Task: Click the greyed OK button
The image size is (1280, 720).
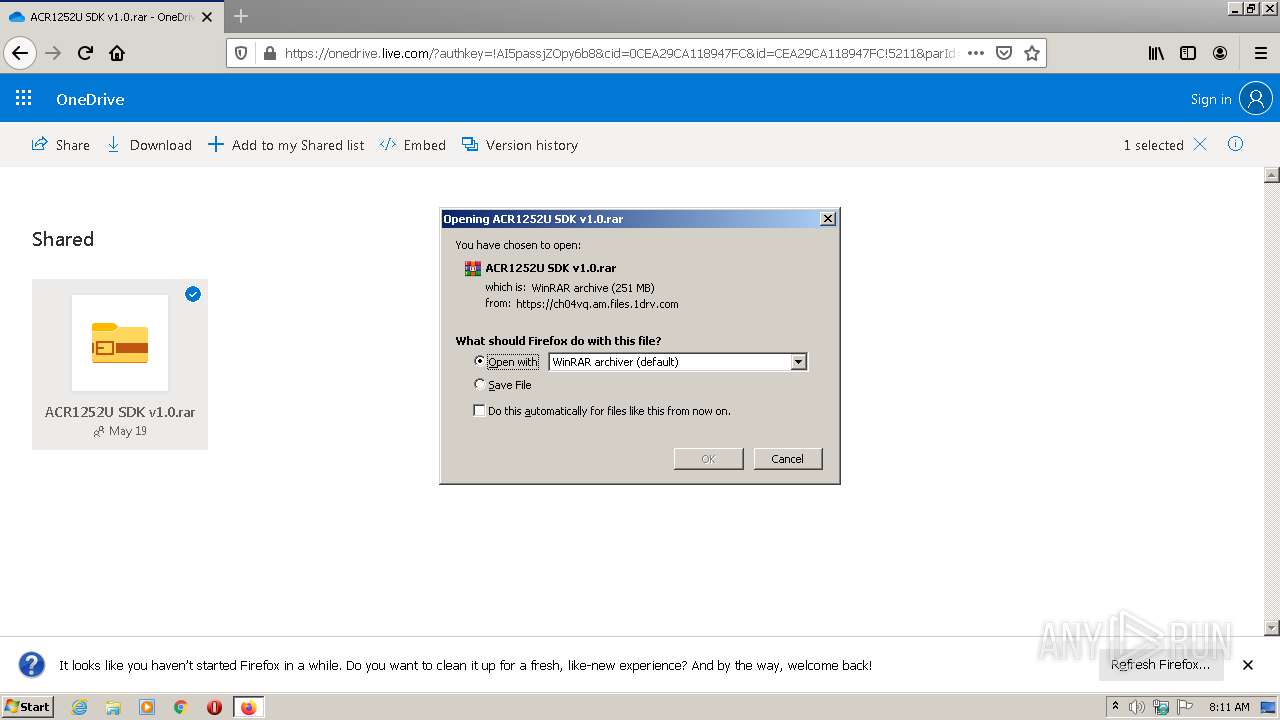Action: (x=708, y=458)
